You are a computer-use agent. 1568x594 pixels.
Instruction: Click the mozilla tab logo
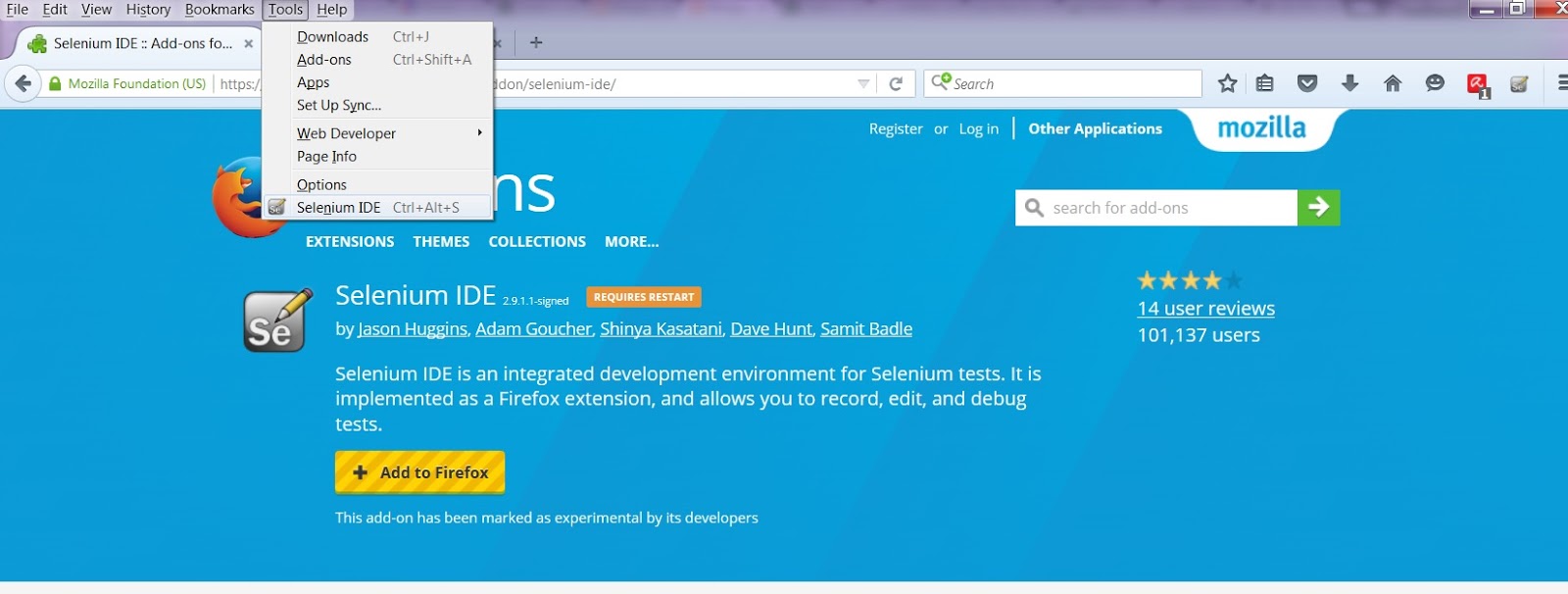tap(1261, 128)
